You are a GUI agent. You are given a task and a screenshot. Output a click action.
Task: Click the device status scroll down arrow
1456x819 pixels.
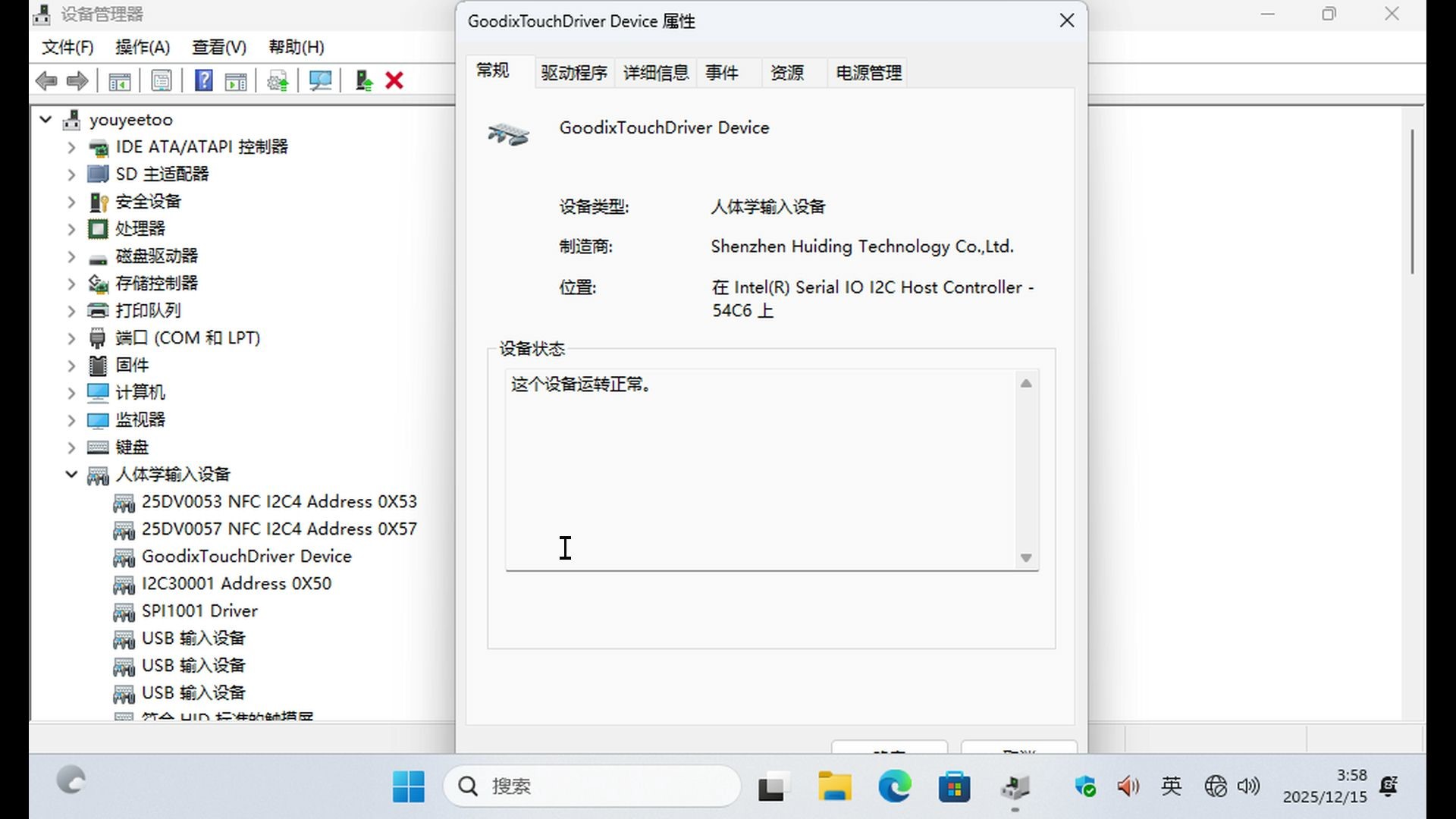tap(1026, 558)
